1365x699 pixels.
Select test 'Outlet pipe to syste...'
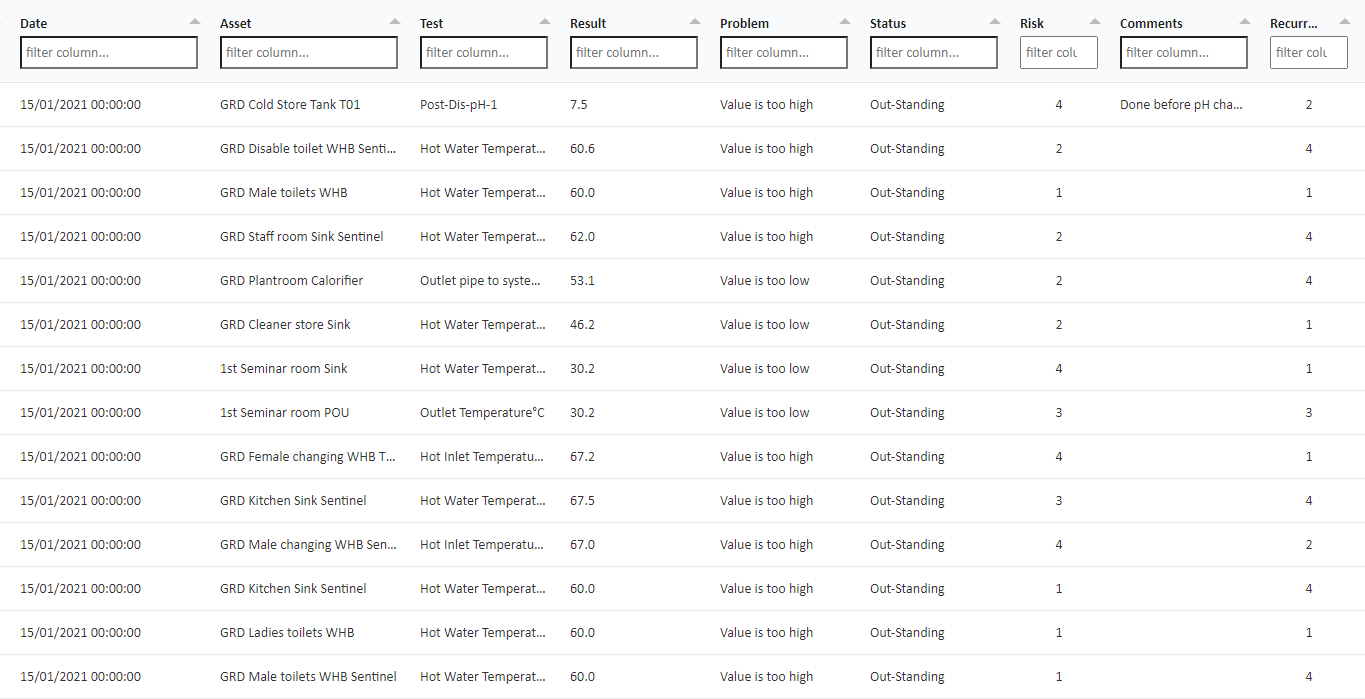[x=481, y=280]
